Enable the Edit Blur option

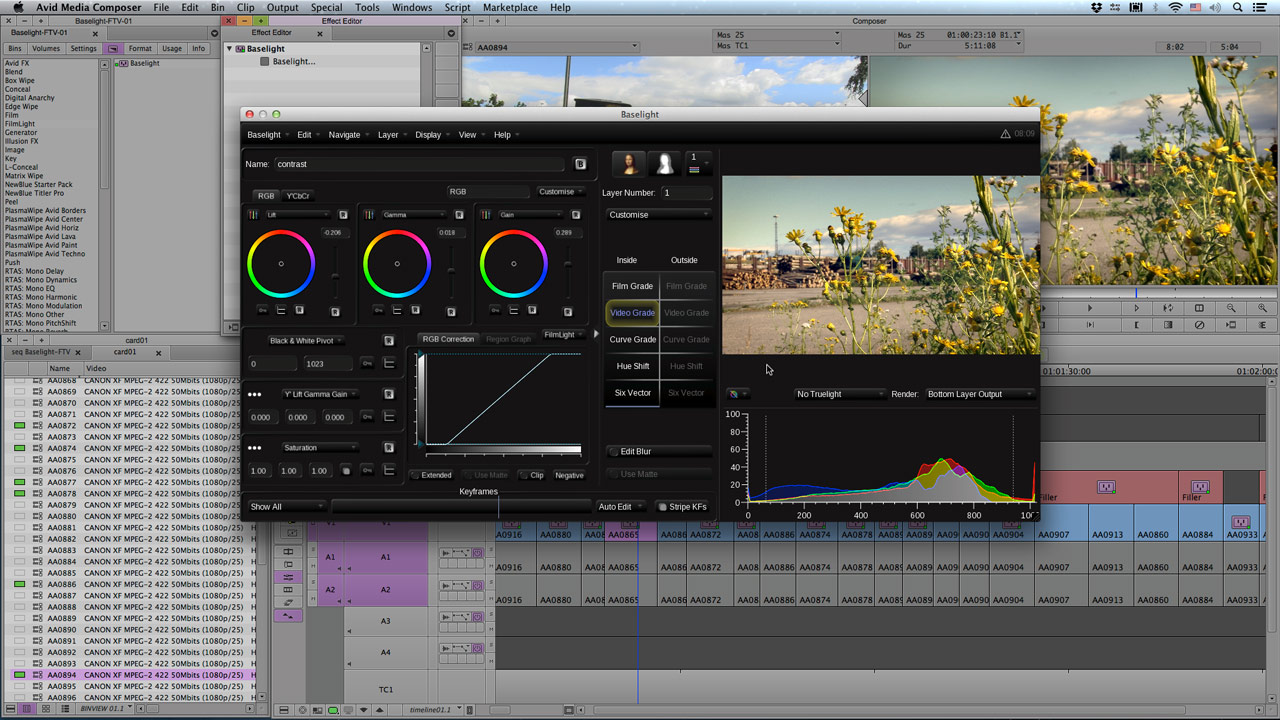(x=614, y=452)
